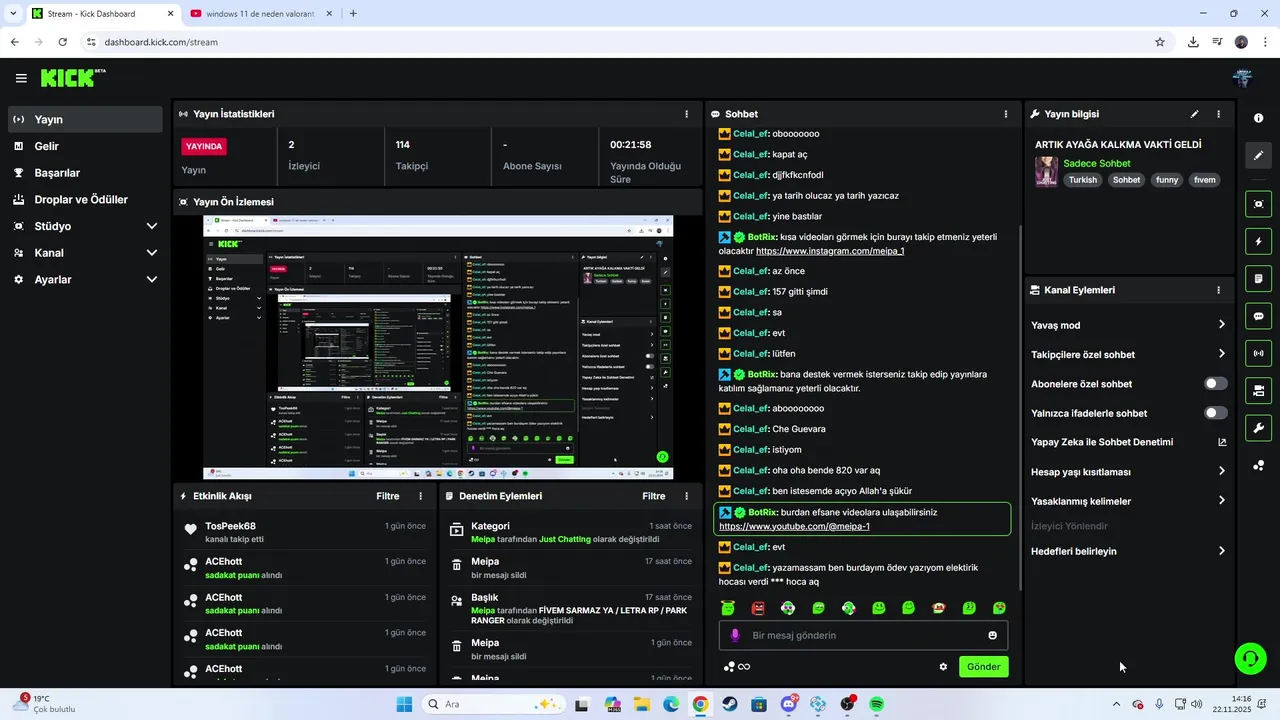Go to Gelir in left sidebar

pos(85,146)
